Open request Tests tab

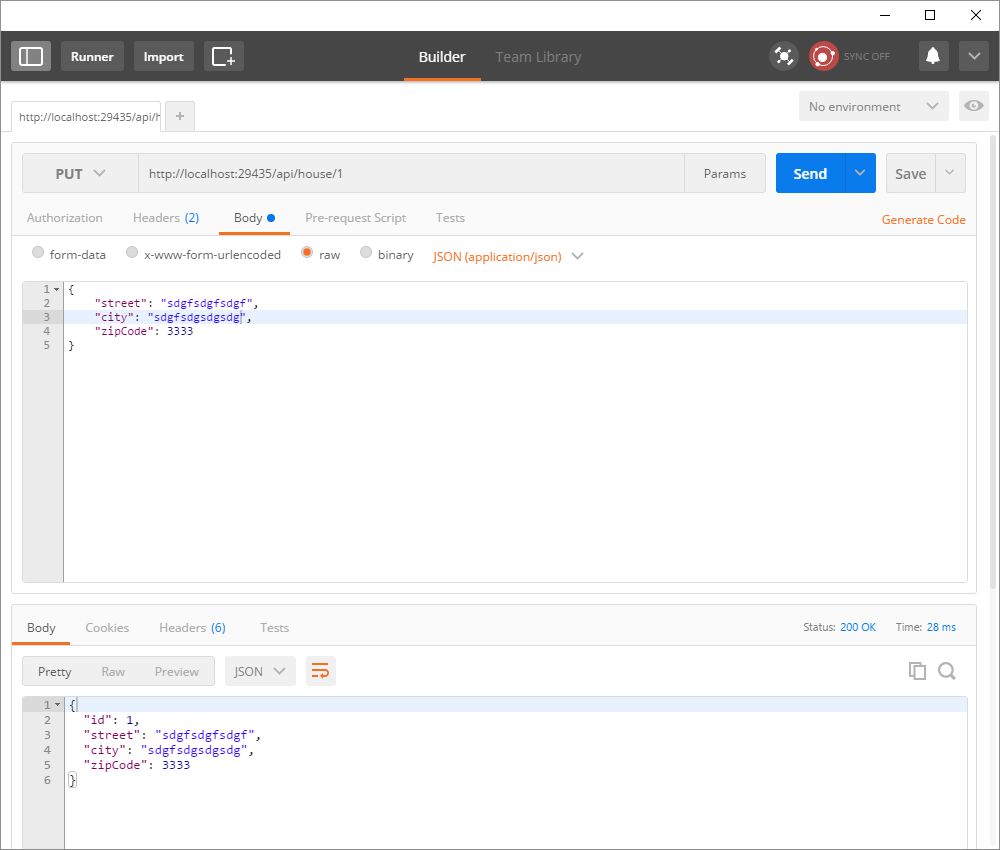pos(450,217)
